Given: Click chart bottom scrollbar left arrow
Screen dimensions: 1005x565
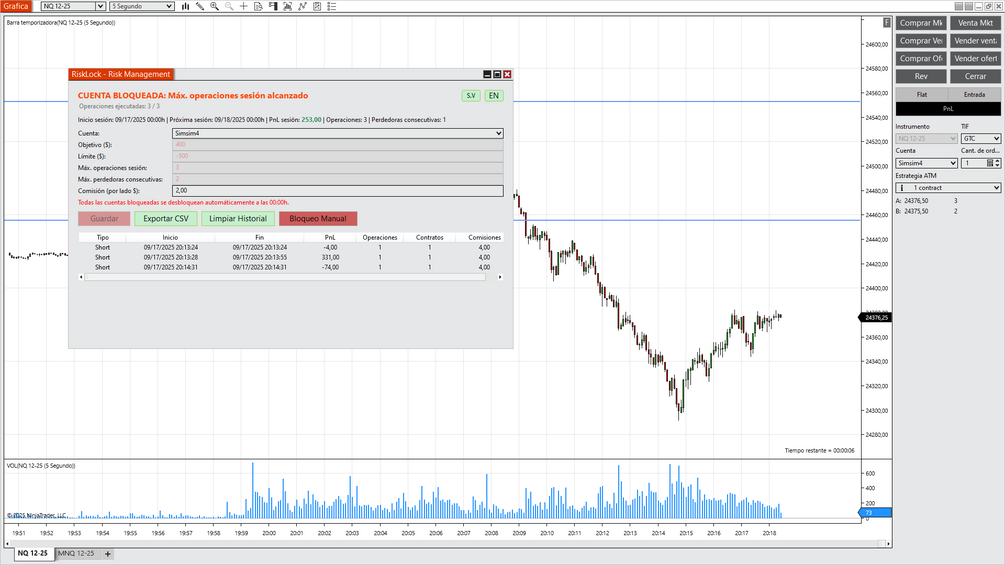Looking at the screenshot, I should coord(8,544).
